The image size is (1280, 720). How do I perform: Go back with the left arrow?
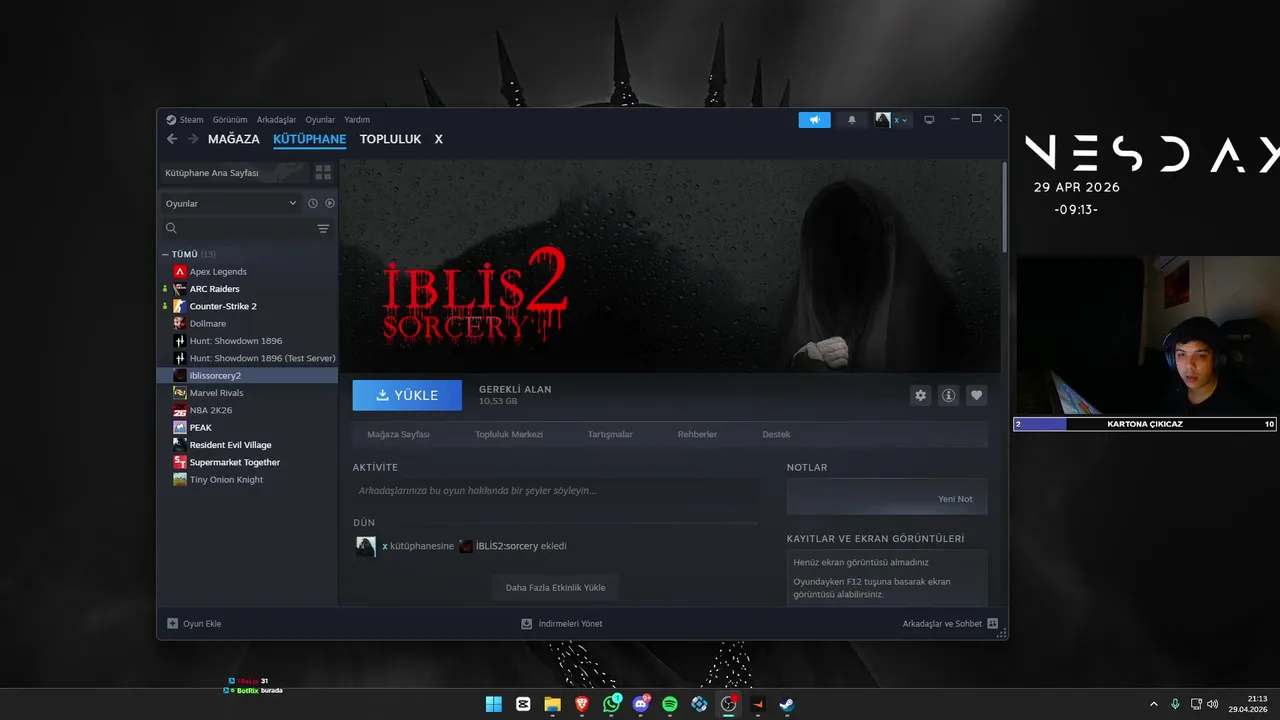[172, 139]
